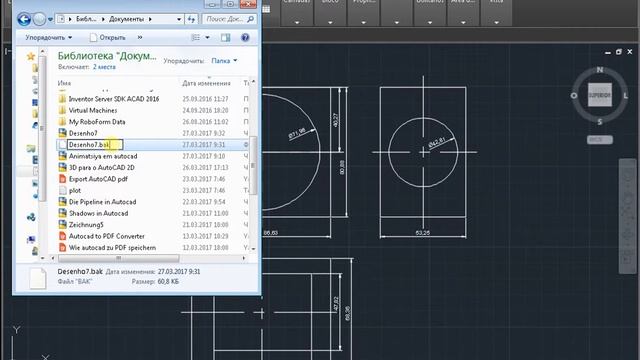Open the Упорядочить toolbar menu
The image size is (640, 360).
(x=49, y=38)
